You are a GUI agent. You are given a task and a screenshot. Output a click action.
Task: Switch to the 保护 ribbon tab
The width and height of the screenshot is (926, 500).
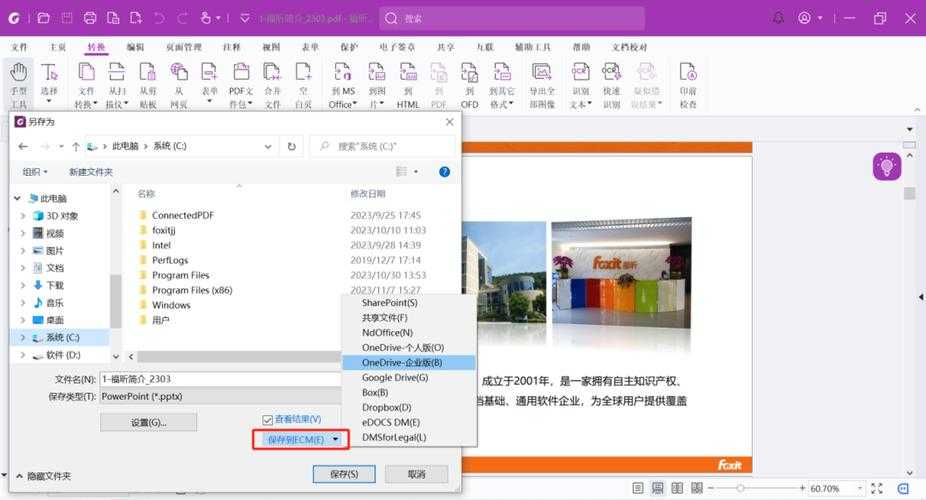click(x=349, y=47)
